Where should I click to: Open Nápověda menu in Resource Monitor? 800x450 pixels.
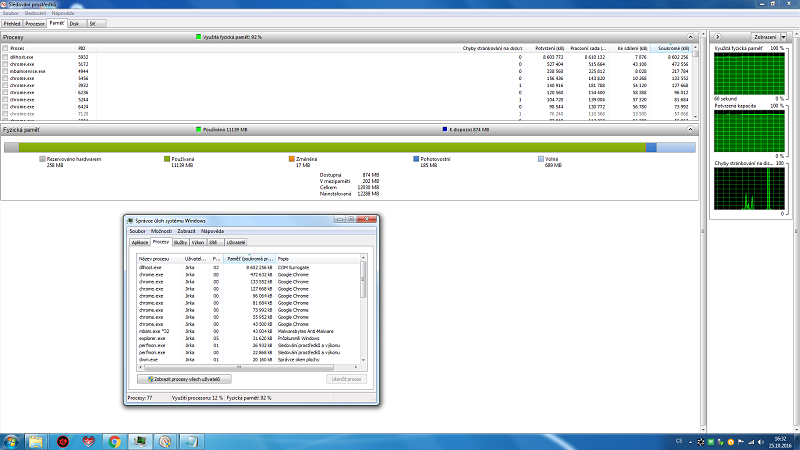pyautogui.click(x=63, y=13)
